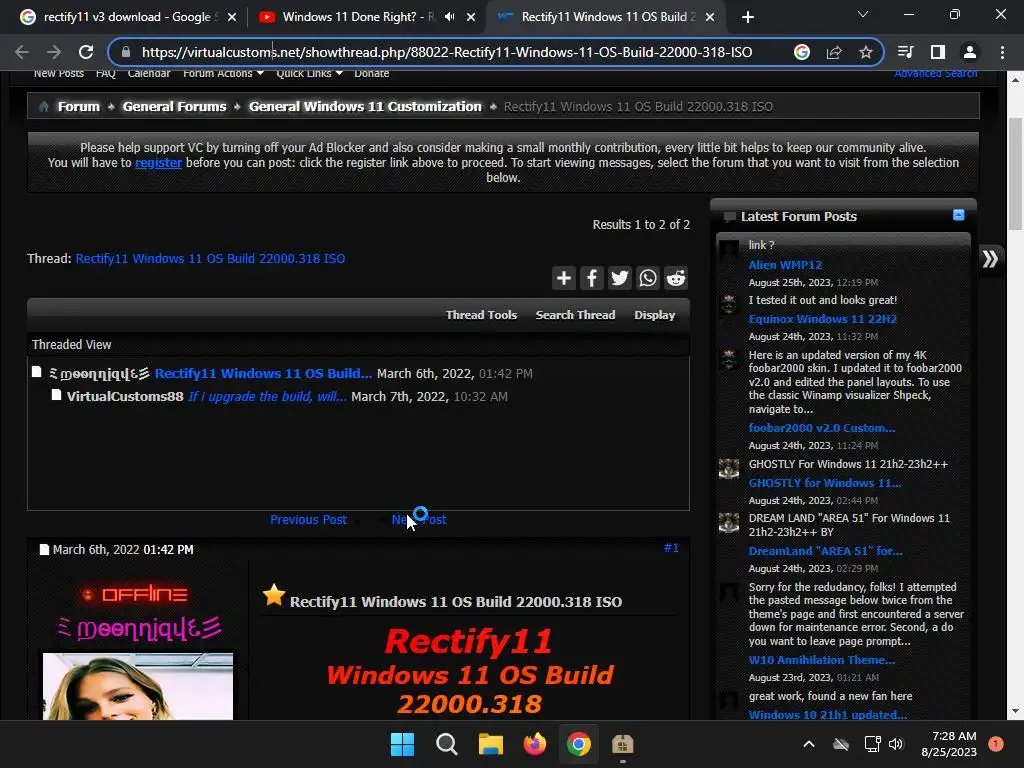Reload the page
Image resolution: width=1024 pixels, height=768 pixels.
click(86, 52)
